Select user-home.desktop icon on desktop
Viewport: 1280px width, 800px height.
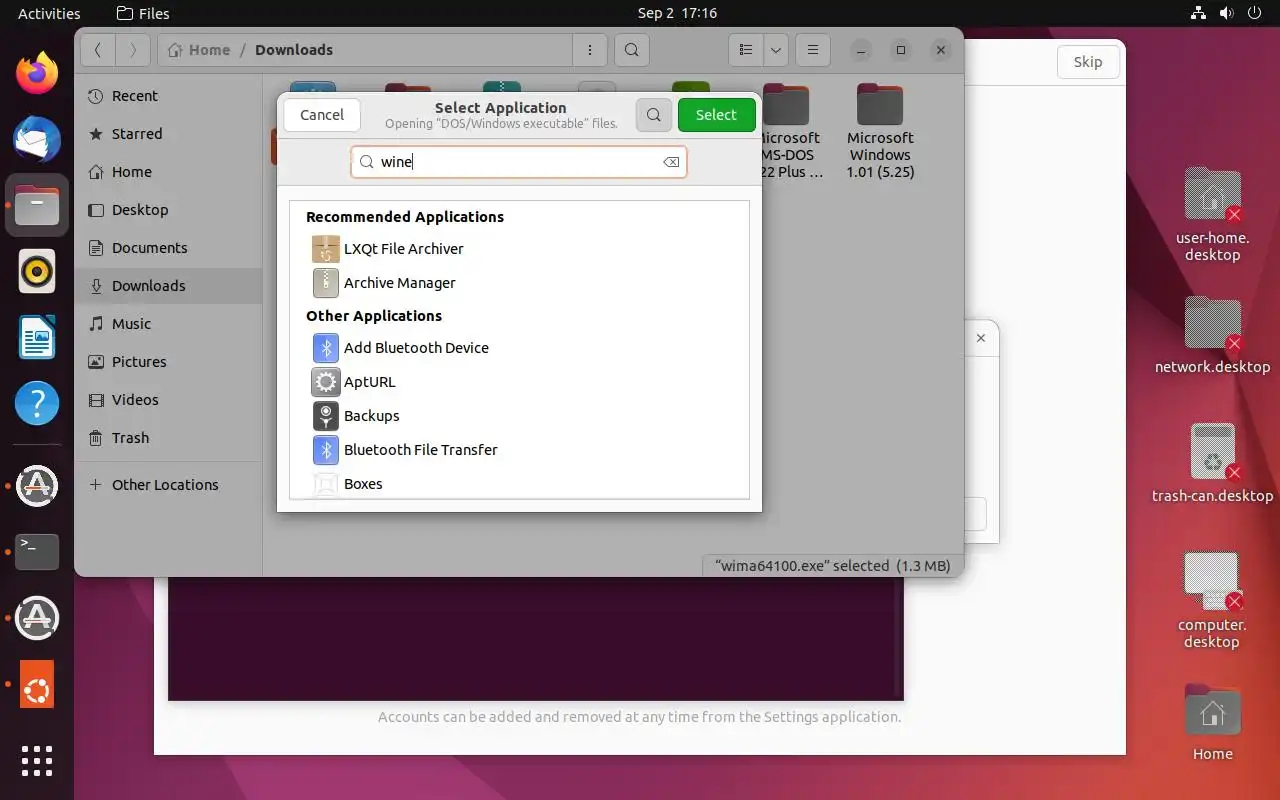[x=1212, y=215]
